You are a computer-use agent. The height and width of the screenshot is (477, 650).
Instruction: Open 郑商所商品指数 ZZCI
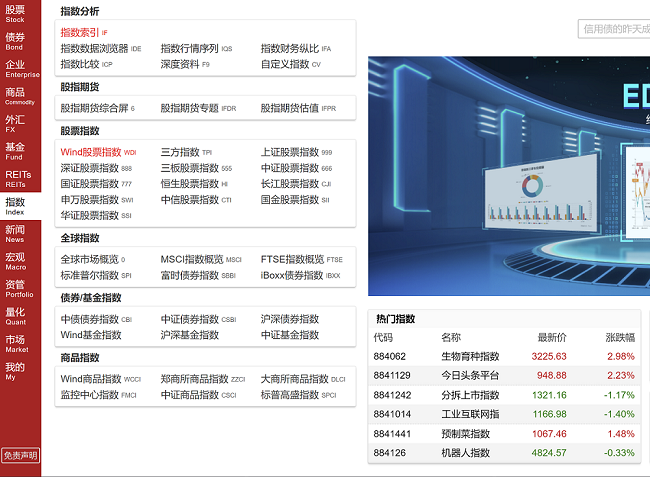pos(203,379)
